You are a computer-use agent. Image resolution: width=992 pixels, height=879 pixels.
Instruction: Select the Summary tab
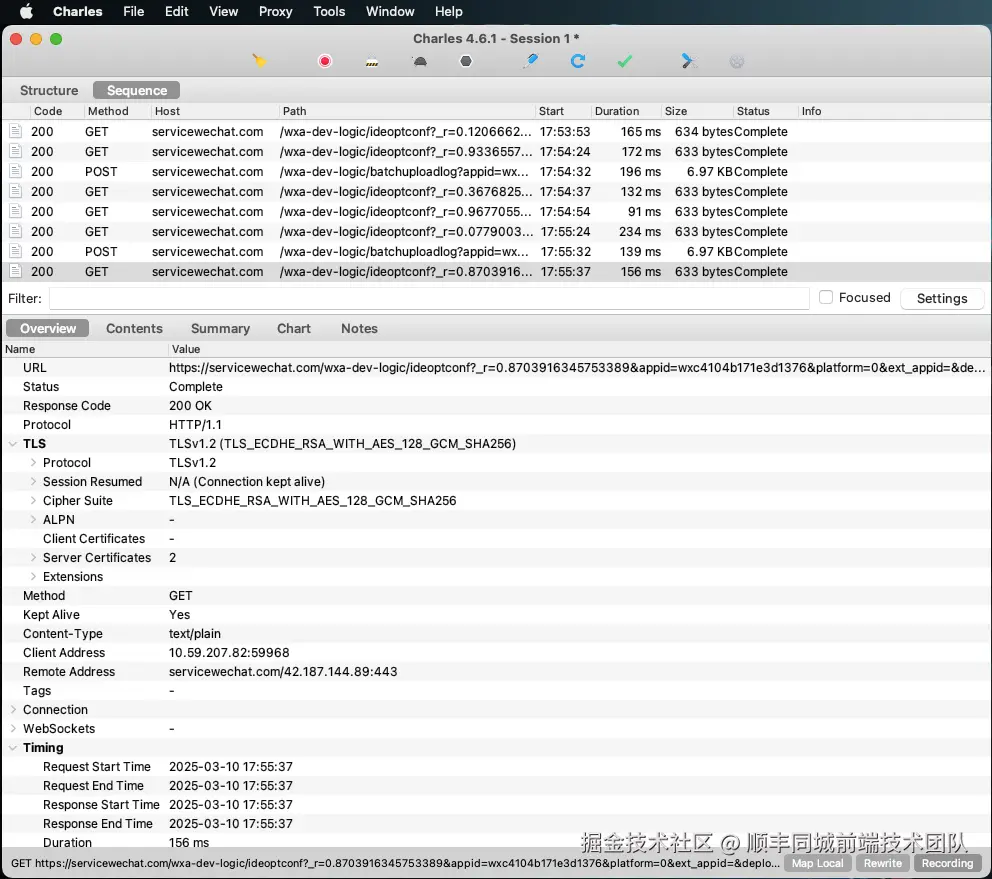[220, 328]
